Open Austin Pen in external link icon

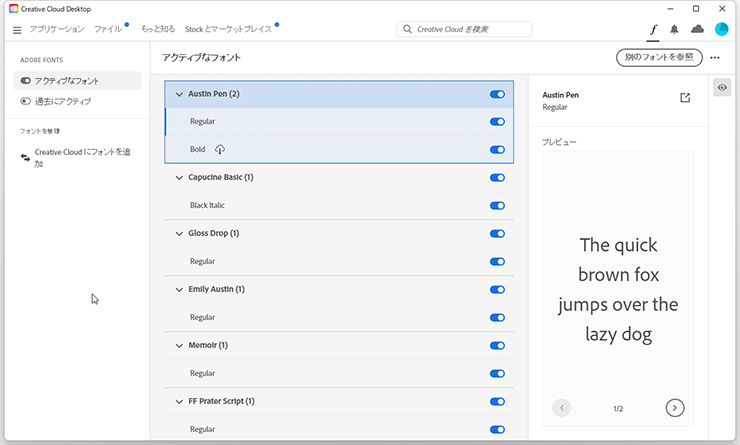pos(685,98)
